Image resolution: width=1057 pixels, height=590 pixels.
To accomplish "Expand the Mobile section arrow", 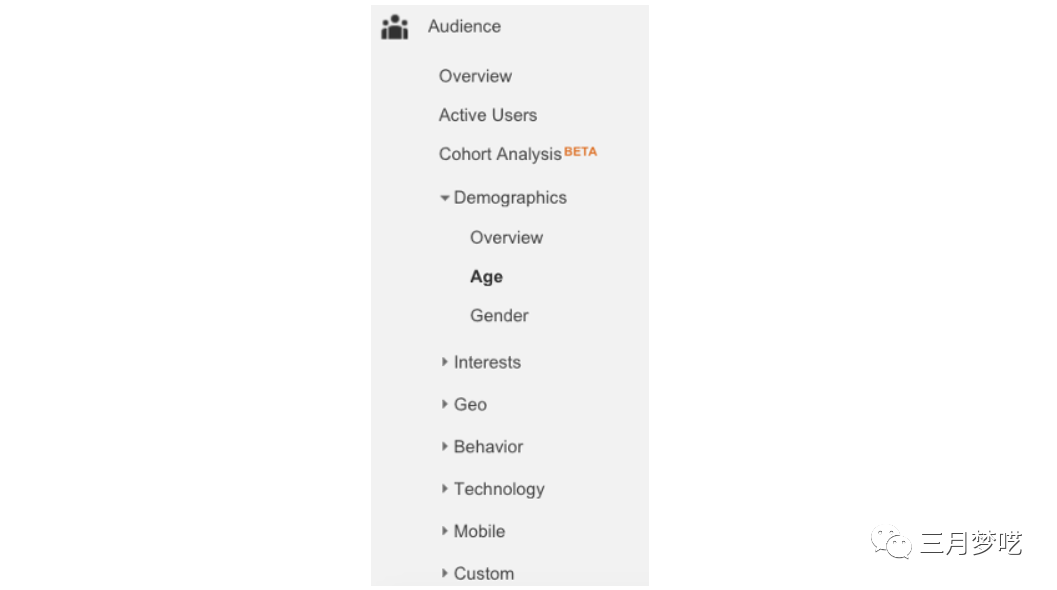I will click(445, 531).
